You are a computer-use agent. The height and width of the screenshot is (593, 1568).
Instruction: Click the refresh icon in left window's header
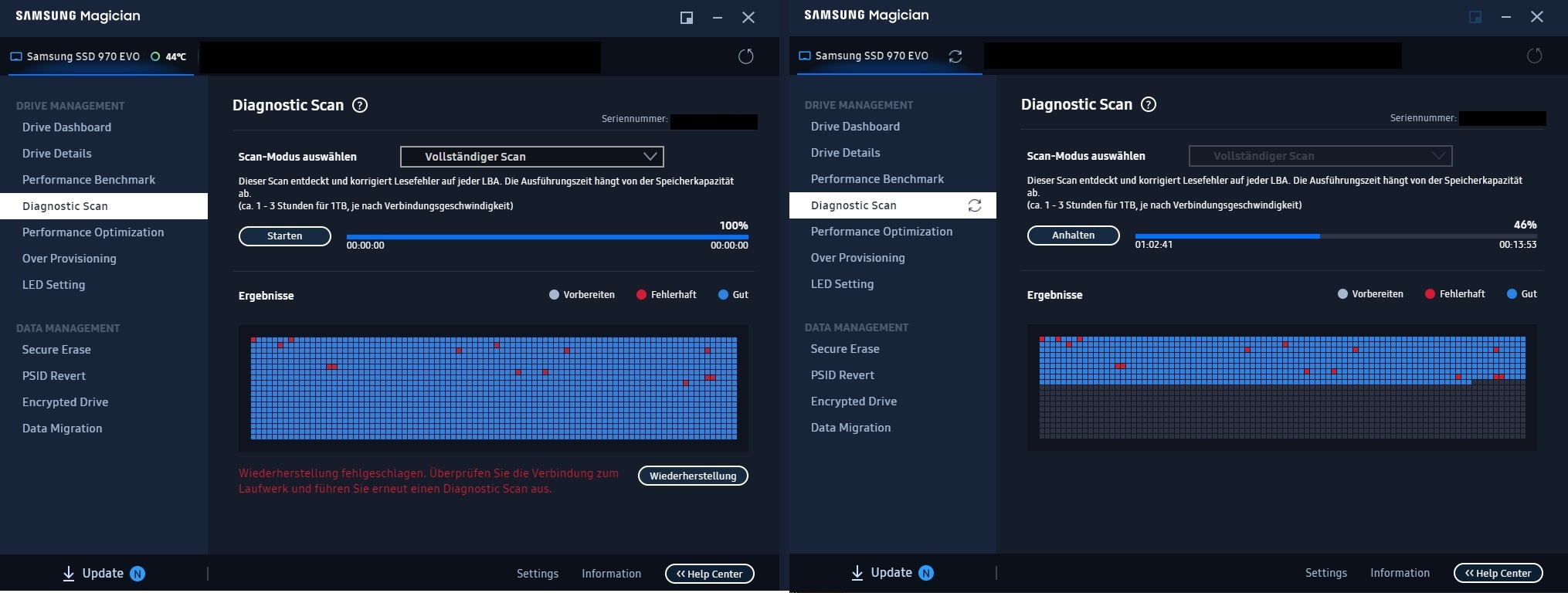coord(745,56)
